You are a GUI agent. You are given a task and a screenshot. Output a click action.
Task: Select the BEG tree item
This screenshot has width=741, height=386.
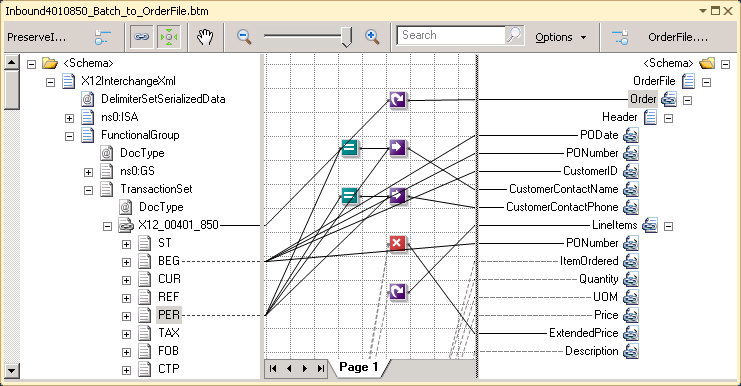tap(169, 261)
